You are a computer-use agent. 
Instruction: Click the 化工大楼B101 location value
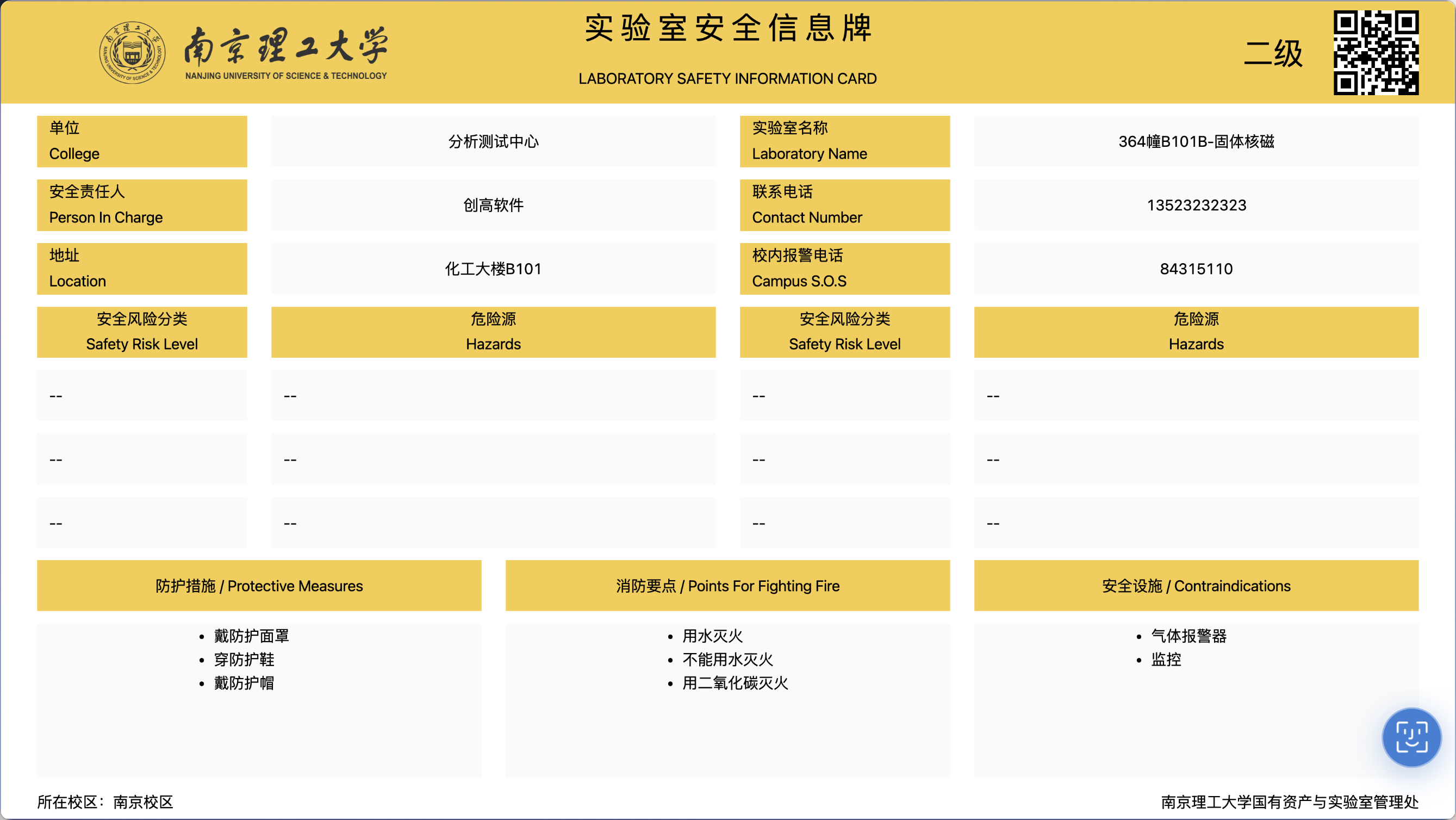(x=493, y=269)
